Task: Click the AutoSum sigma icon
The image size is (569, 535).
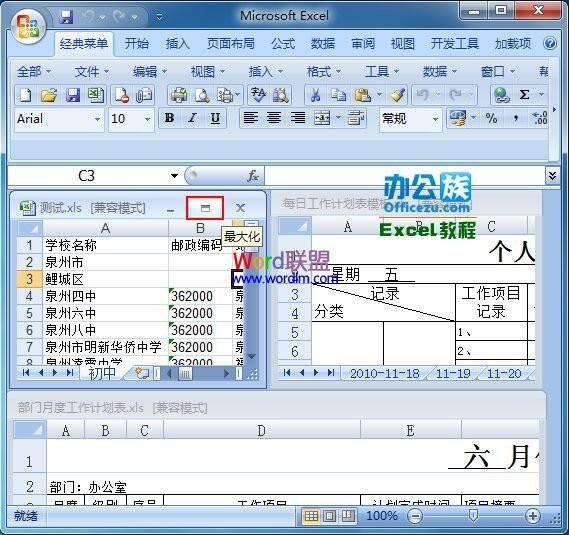Action: pos(524,95)
